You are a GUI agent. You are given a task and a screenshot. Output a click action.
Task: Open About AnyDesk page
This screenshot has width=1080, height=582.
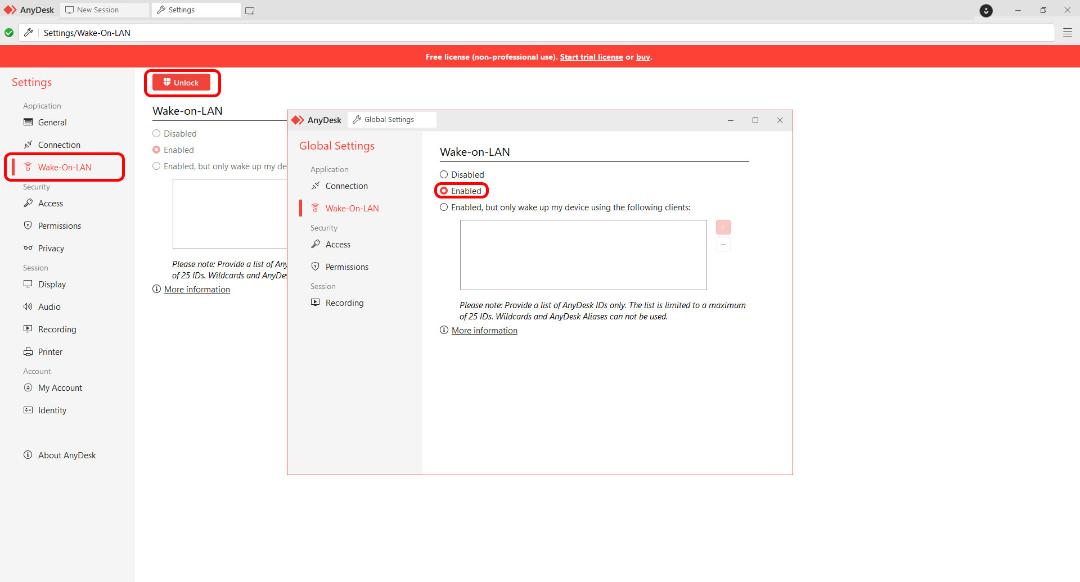67,455
